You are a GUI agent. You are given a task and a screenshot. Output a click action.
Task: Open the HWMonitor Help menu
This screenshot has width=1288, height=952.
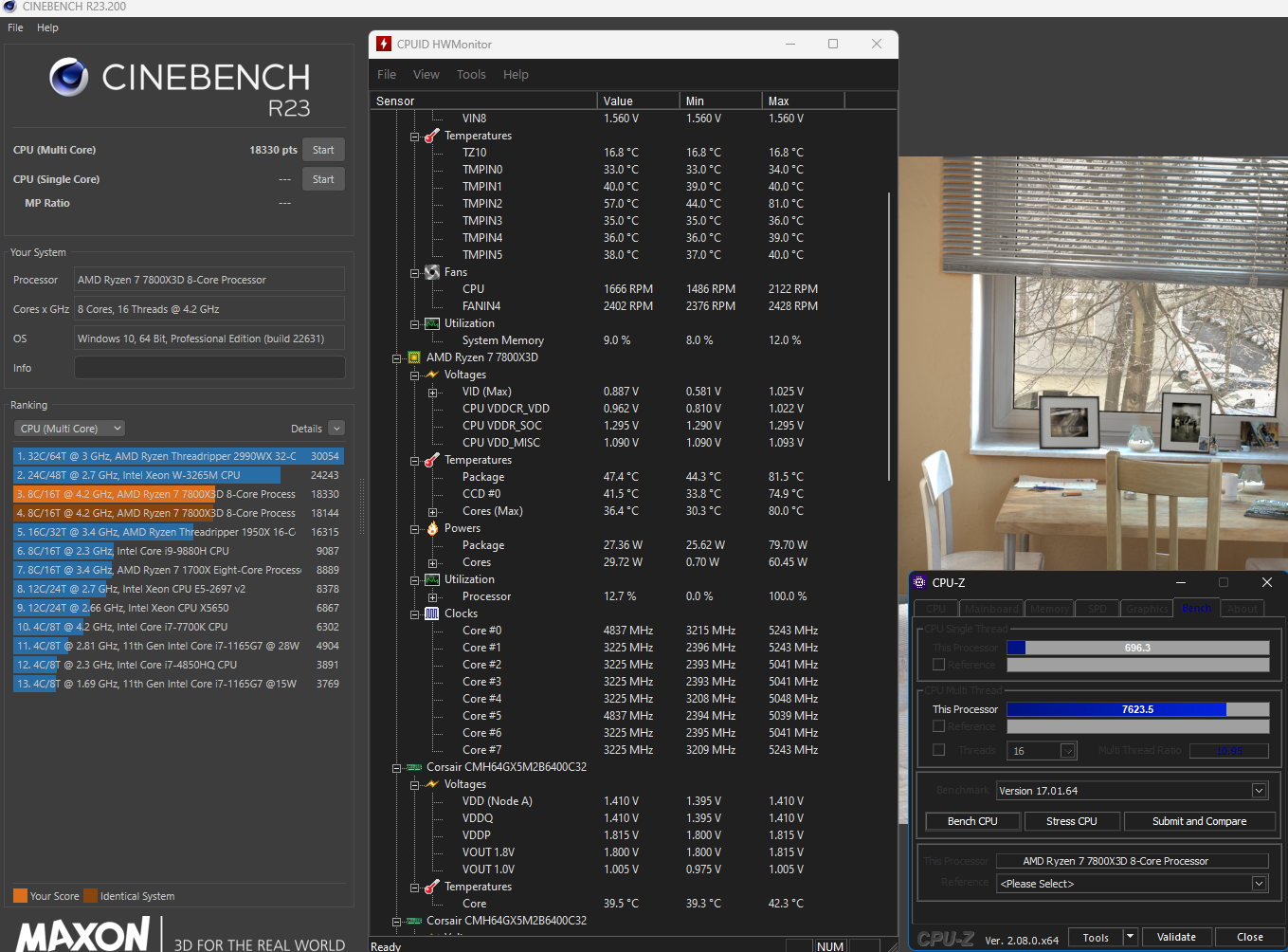pos(516,74)
